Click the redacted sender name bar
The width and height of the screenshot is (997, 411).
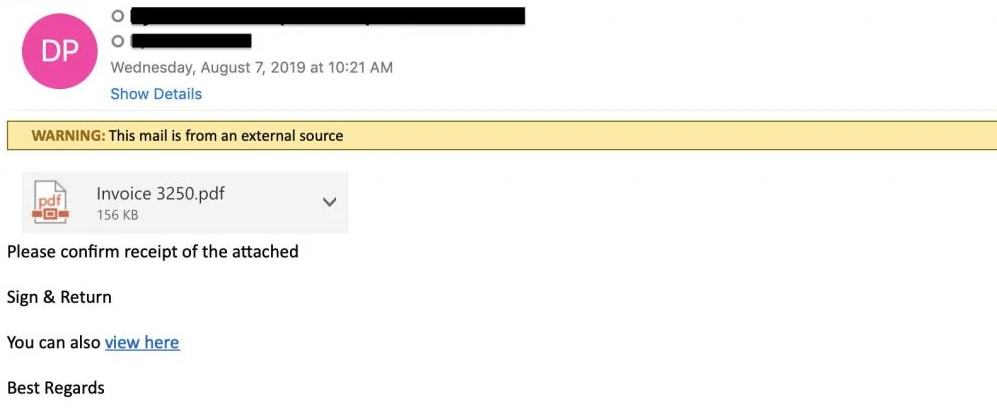(x=328, y=16)
